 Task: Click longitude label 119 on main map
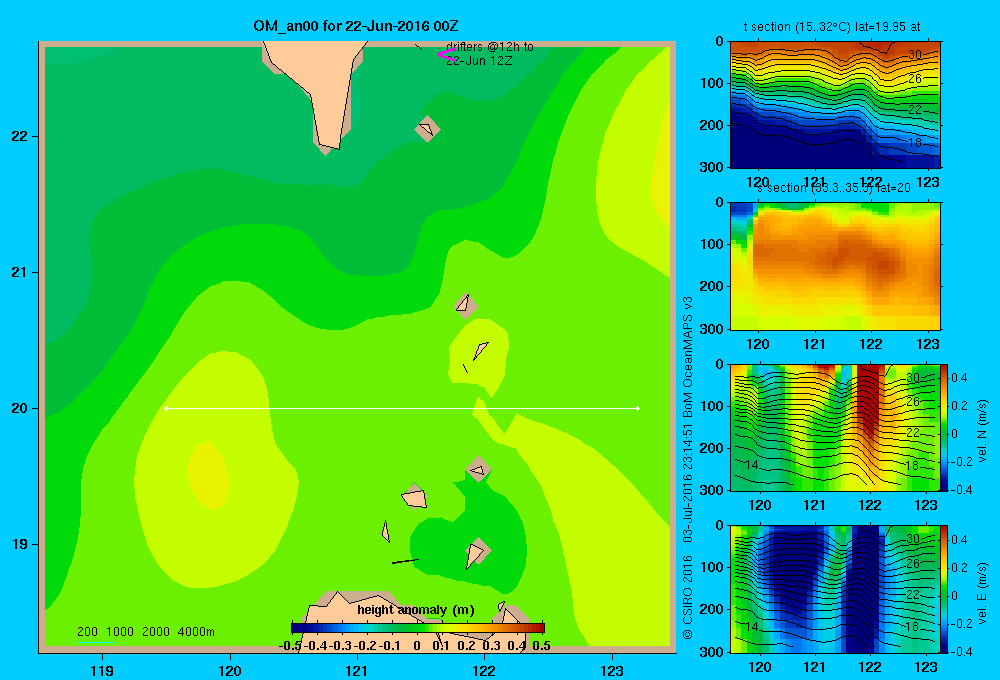click(102, 670)
